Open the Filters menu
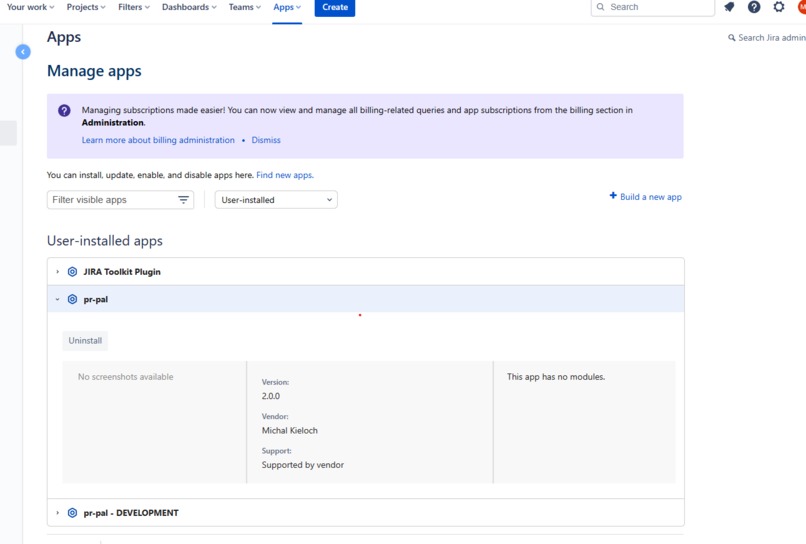The height and width of the screenshot is (544, 806). 134,7
